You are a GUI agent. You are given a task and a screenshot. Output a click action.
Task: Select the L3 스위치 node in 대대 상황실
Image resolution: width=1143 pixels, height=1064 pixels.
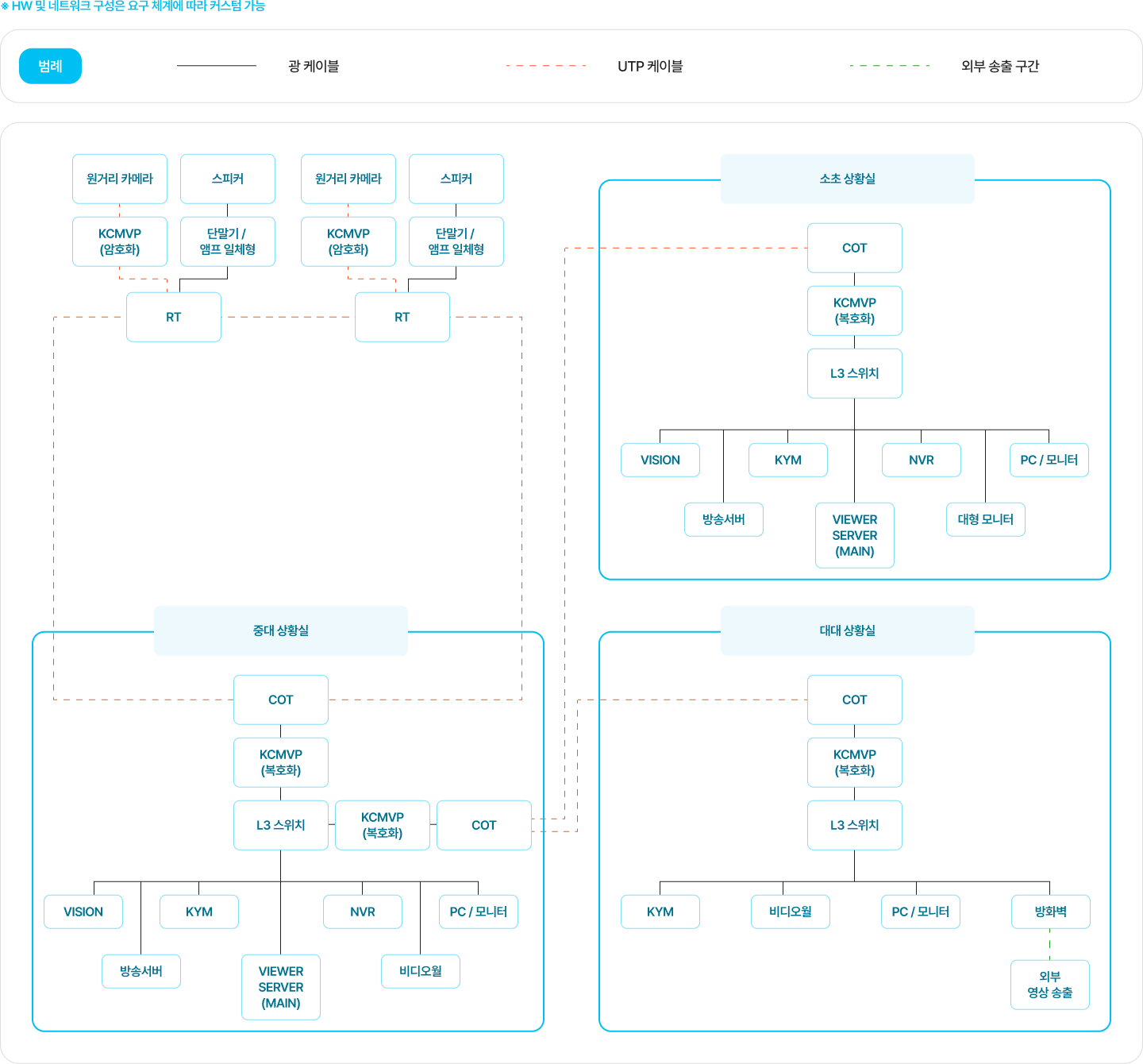[854, 825]
